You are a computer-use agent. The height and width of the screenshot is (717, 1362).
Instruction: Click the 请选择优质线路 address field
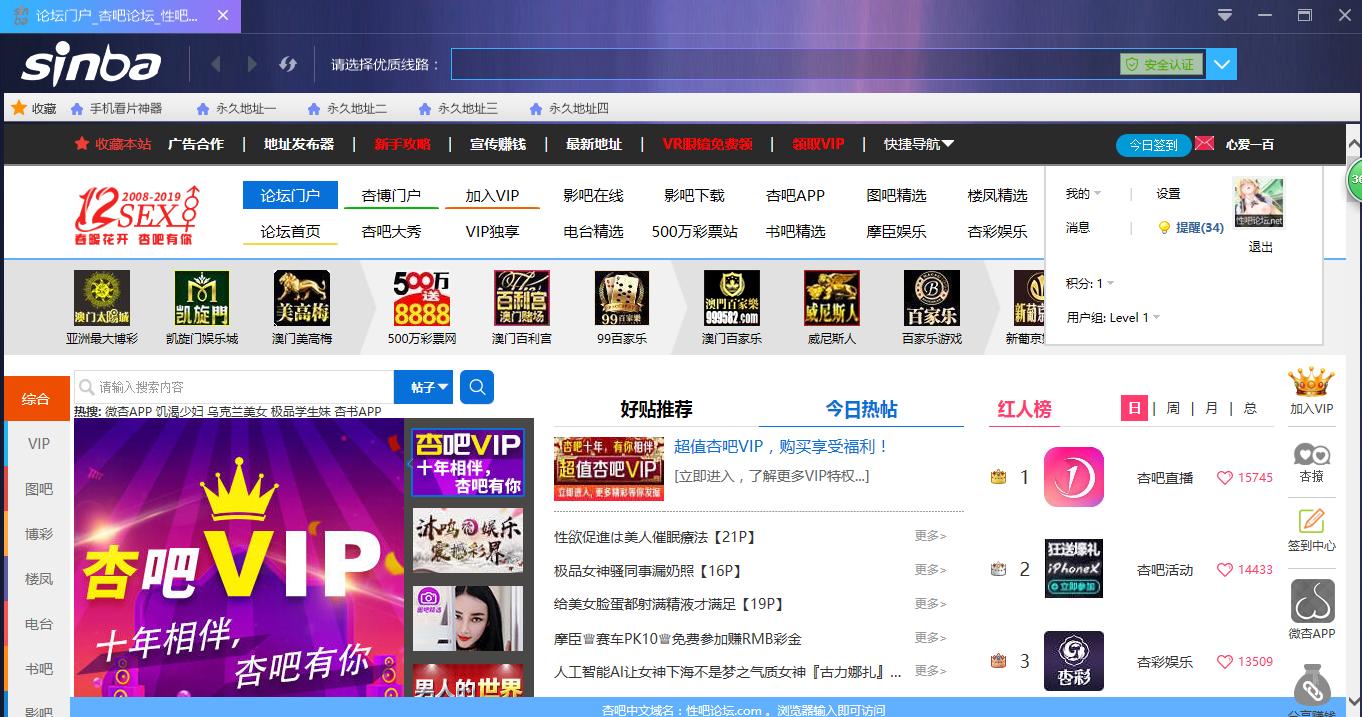click(785, 64)
